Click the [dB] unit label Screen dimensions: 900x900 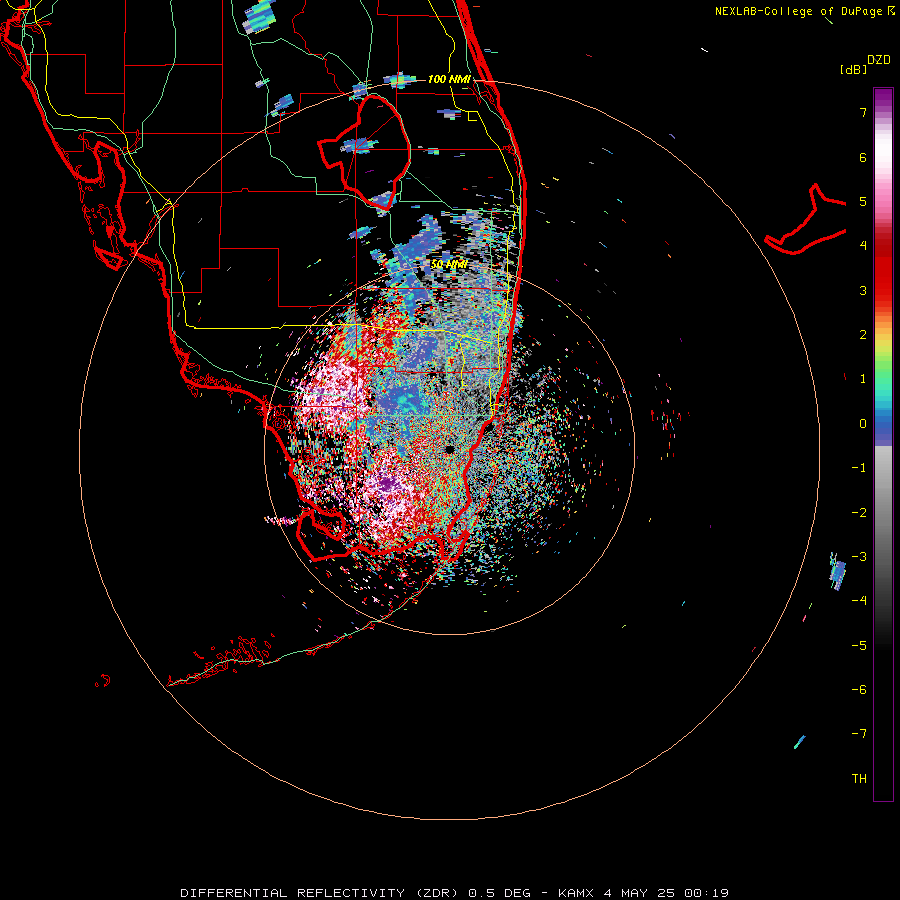[x=853, y=69]
